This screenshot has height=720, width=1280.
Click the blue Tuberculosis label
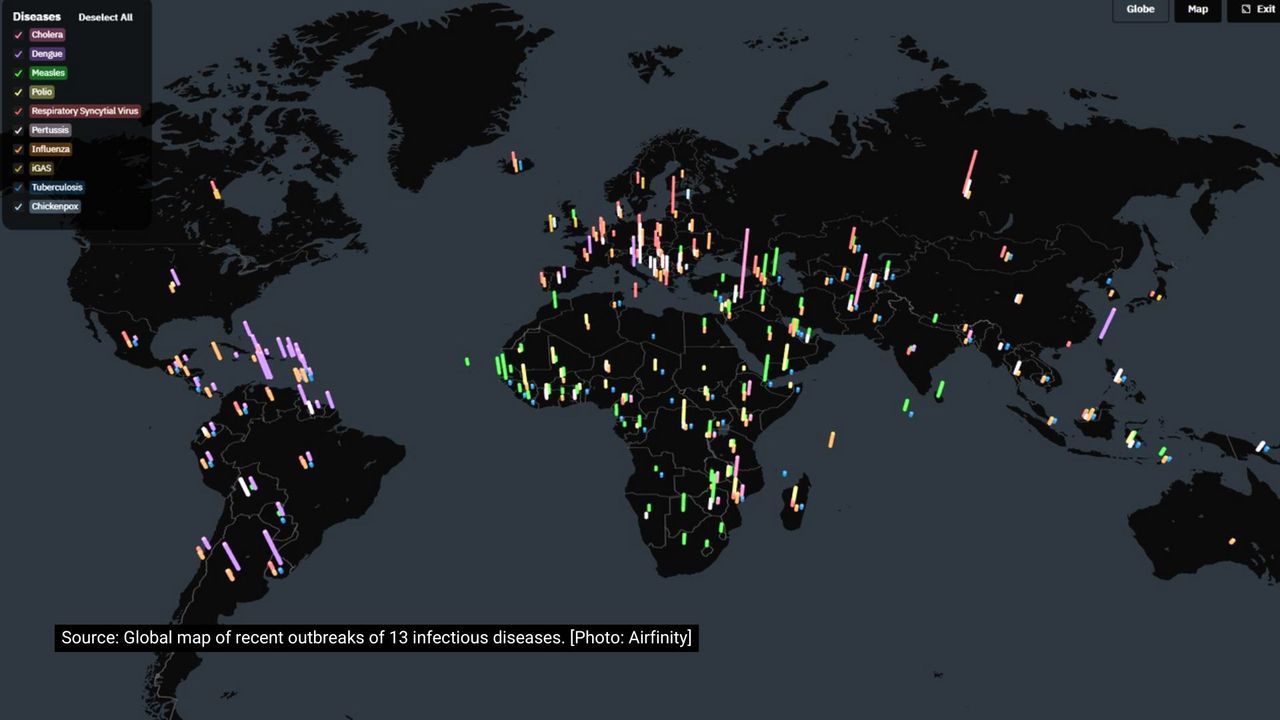pyautogui.click(x=57, y=187)
